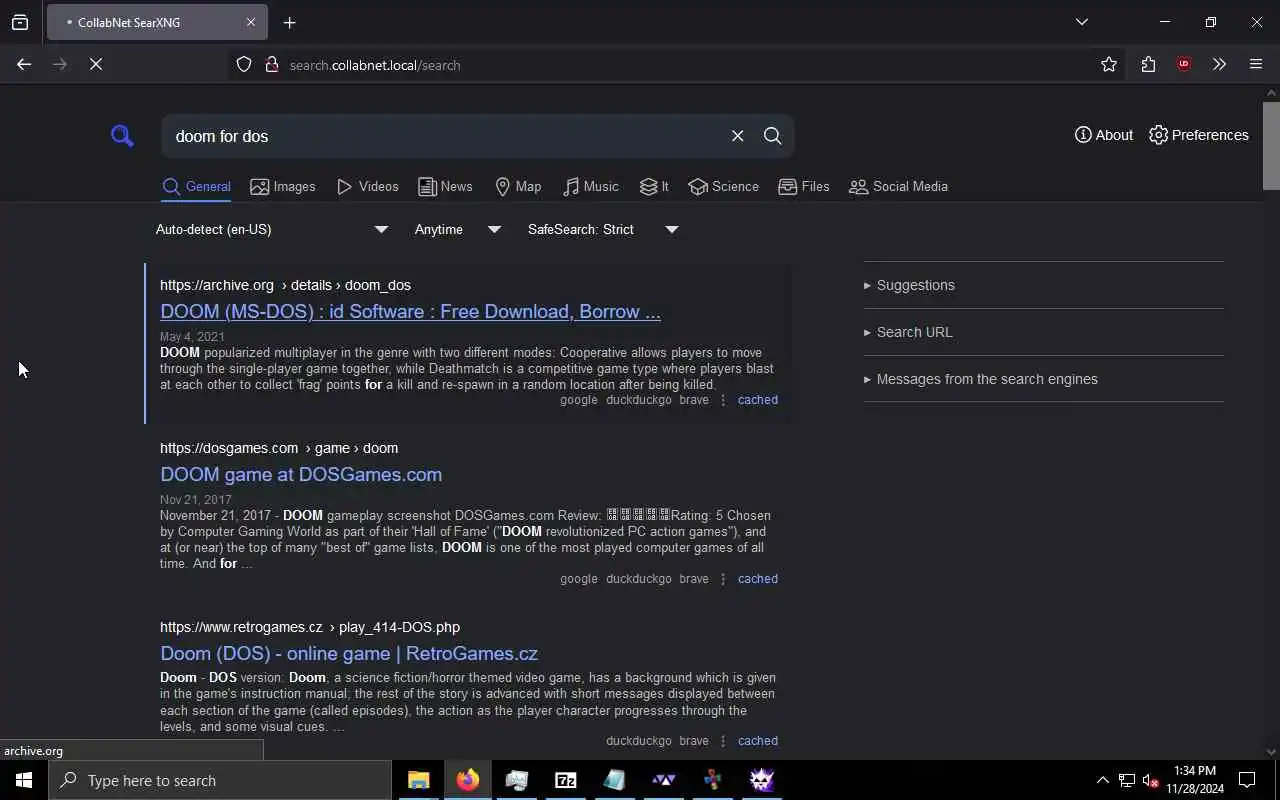Open File Explorer from taskbar
The image size is (1280, 800).
[418, 780]
